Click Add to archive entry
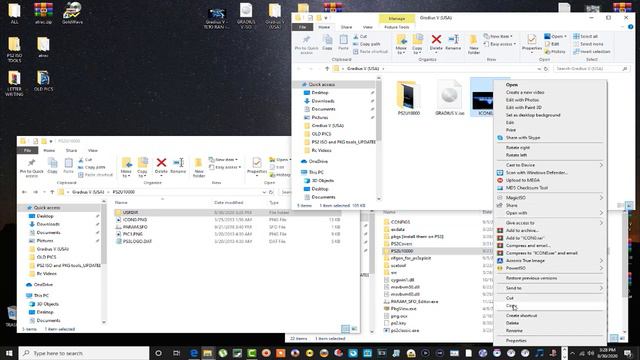This screenshot has width=640, height=360. click(522, 231)
